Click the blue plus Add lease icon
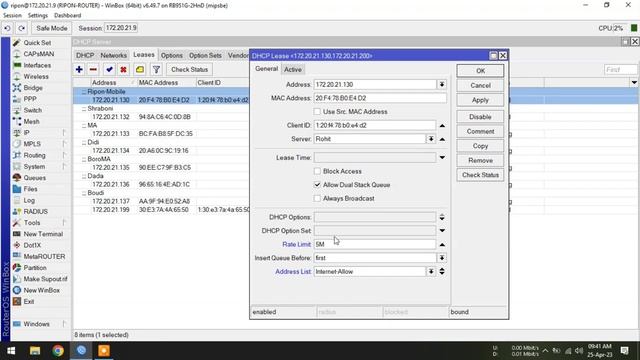Viewport: 640px width, 360px height. (x=79, y=69)
